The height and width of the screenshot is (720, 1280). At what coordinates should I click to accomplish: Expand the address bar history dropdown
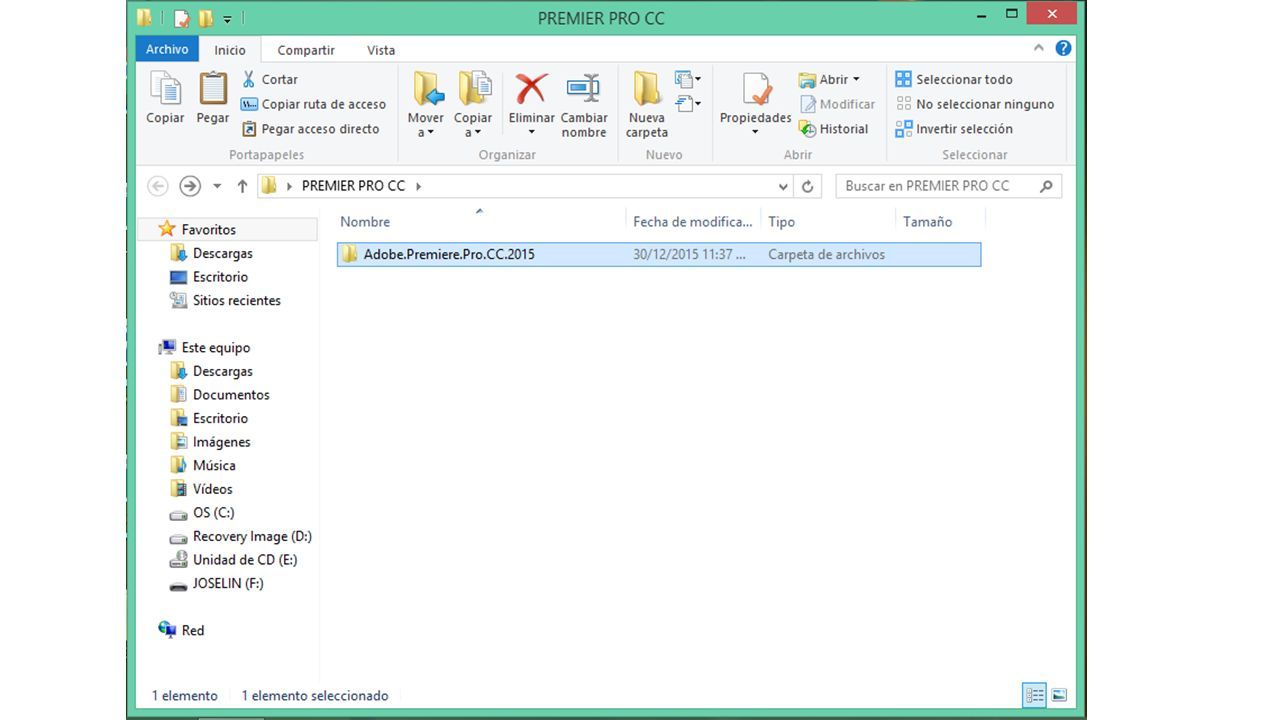(783, 186)
